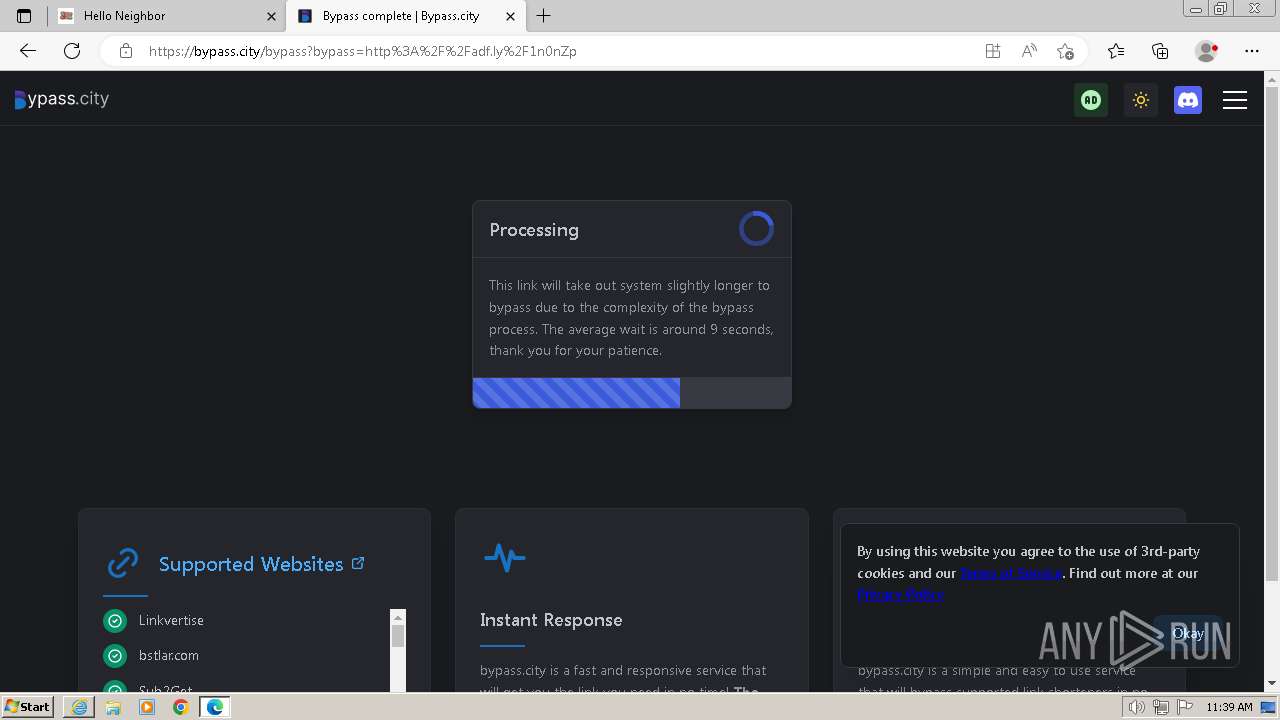The height and width of the screenshot is (720, 1280).
Task: Toggle light theme with sun icon
Action: pyautogui.click(x=1140, y=99)
